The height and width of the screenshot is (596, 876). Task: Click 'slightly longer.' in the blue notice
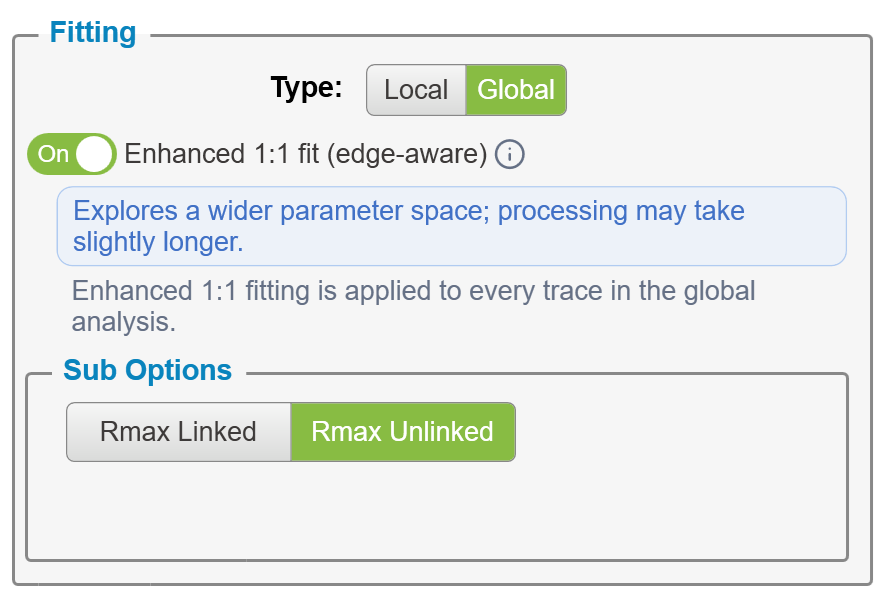pos(158,242)
